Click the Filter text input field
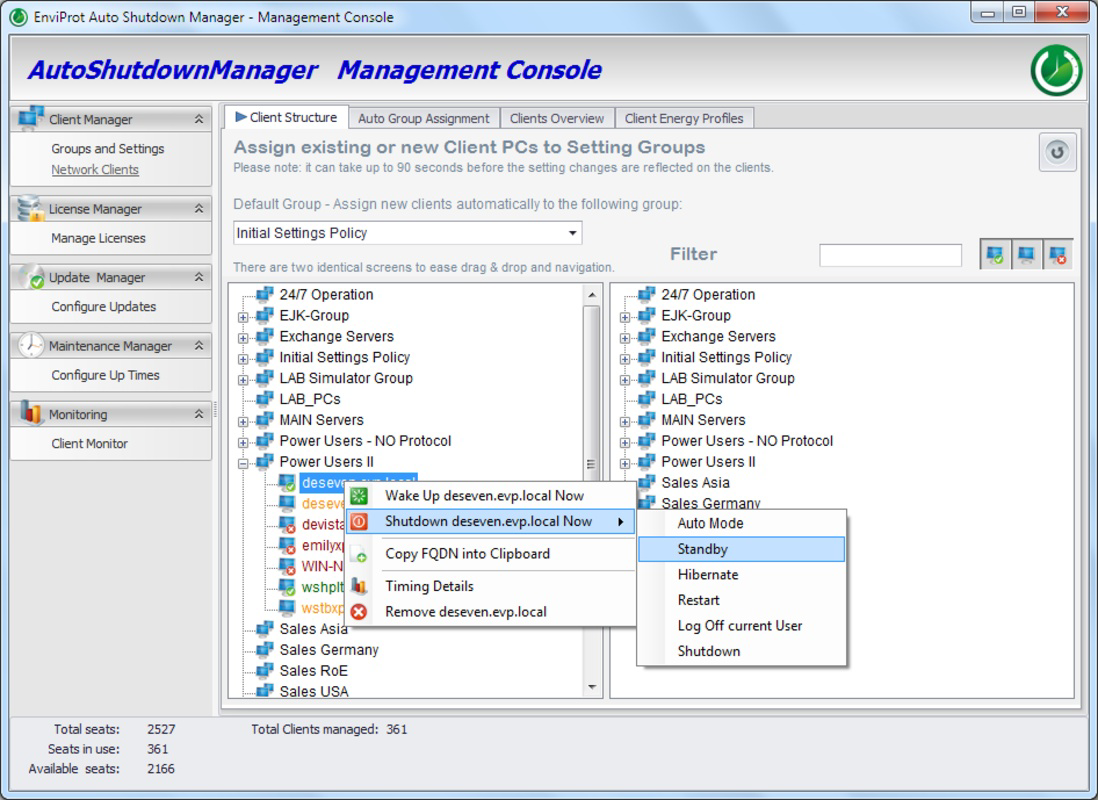The width and height of the screenshot is (1098, 800). point(890,255)
